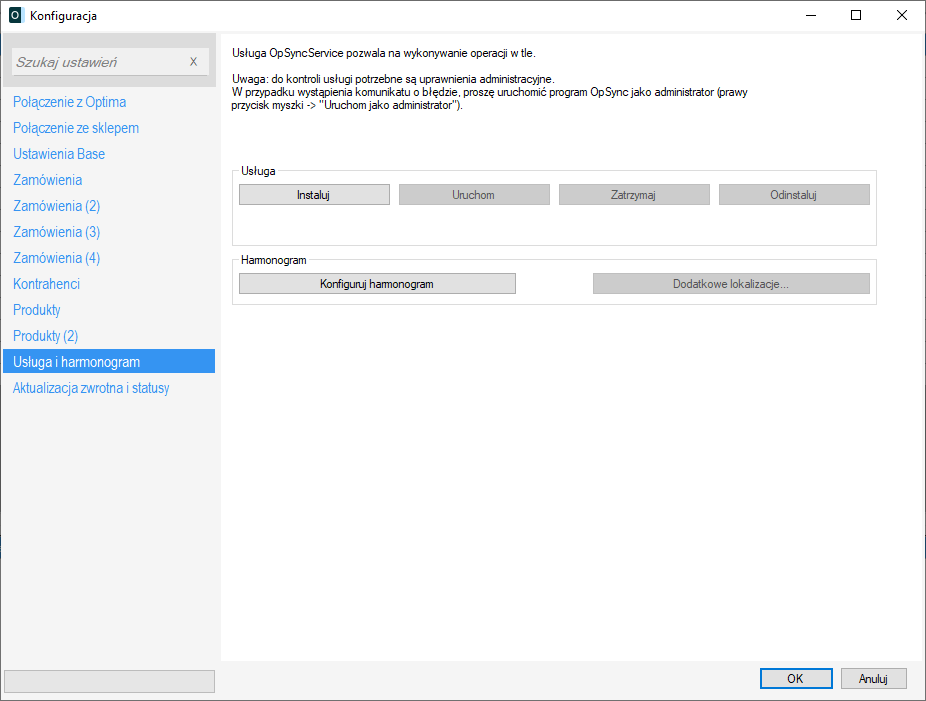Switch to Zamówienia (2) settings
The image size is (926, 701).
coord(57,206)
